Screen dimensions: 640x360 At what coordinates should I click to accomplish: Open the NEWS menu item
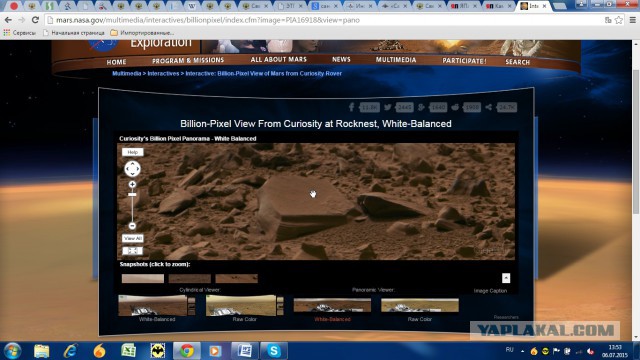coord(341,60)
